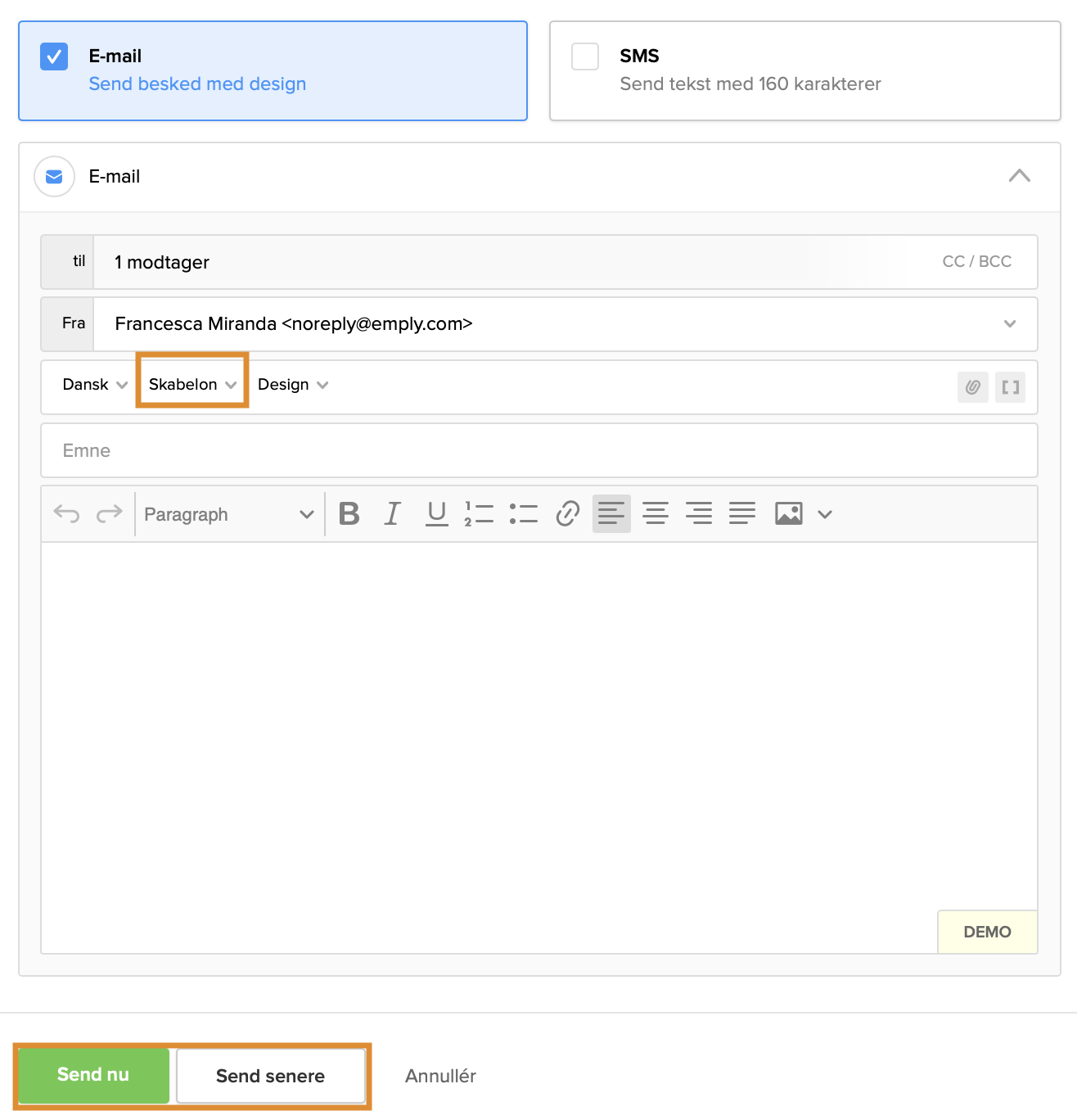Enable the SMS checkbox
The width and height of the screenshot is (1077, 1120).
[585, 56]
